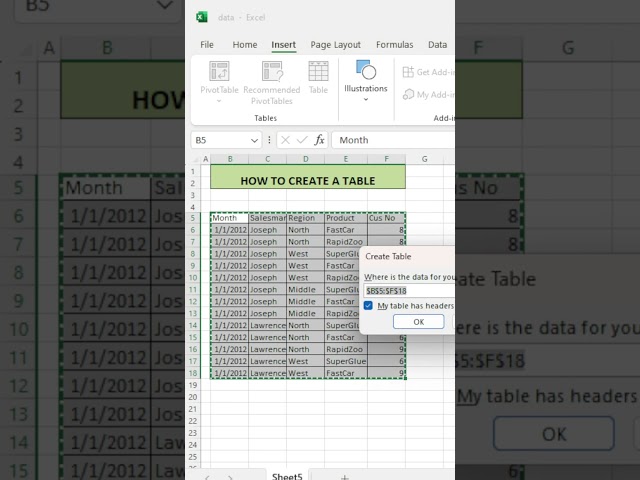Viewport: 640px width, 480px height.
Task: Click the Salesman header cell
Action: click(267, 218)
